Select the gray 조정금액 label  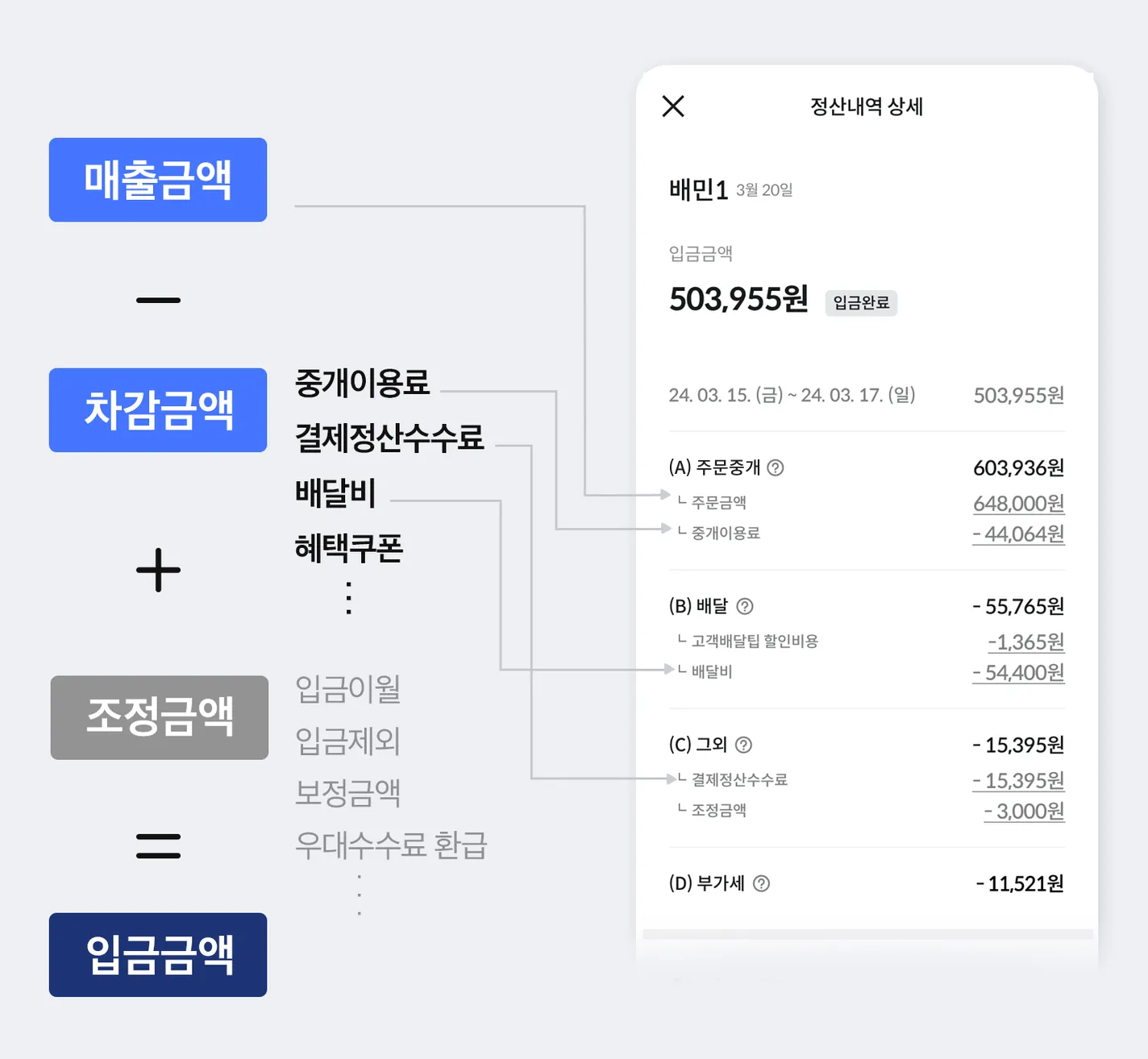tap(160, 717)
